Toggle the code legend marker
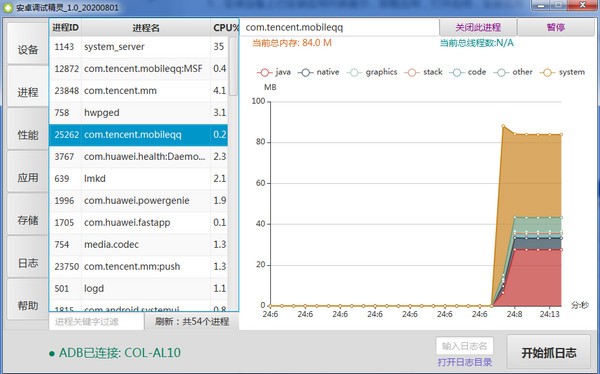The width and height of the screenshot is (600, 374). click(x=457, y=72)
